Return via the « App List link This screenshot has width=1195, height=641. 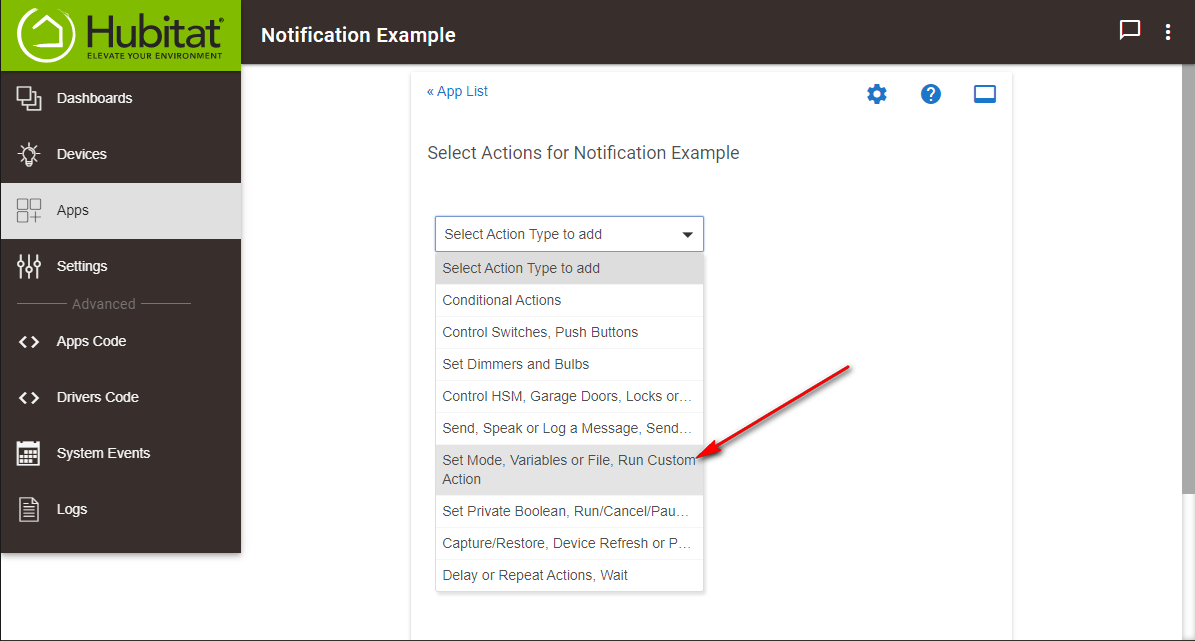(x=457, y=91)
